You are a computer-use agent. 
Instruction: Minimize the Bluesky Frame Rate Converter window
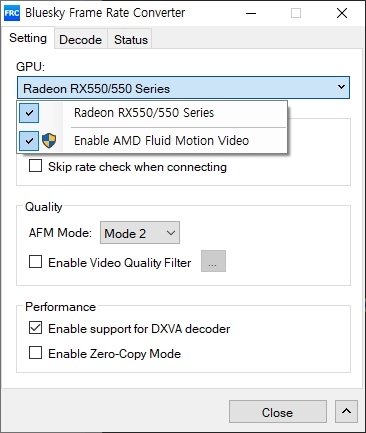[x=251, y=13]
